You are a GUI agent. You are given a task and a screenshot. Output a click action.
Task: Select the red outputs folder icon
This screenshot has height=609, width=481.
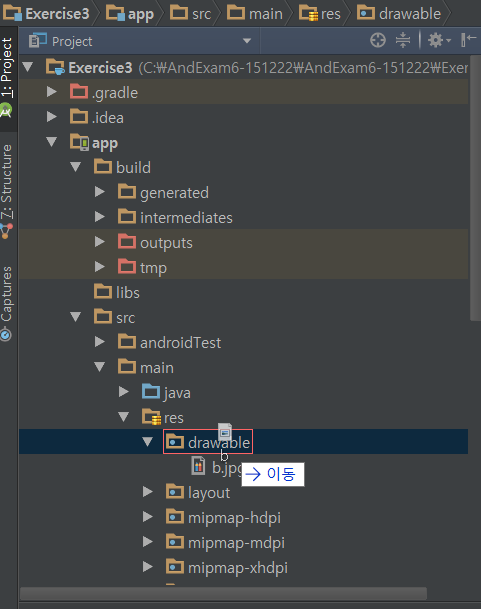[x=127, y=241]
